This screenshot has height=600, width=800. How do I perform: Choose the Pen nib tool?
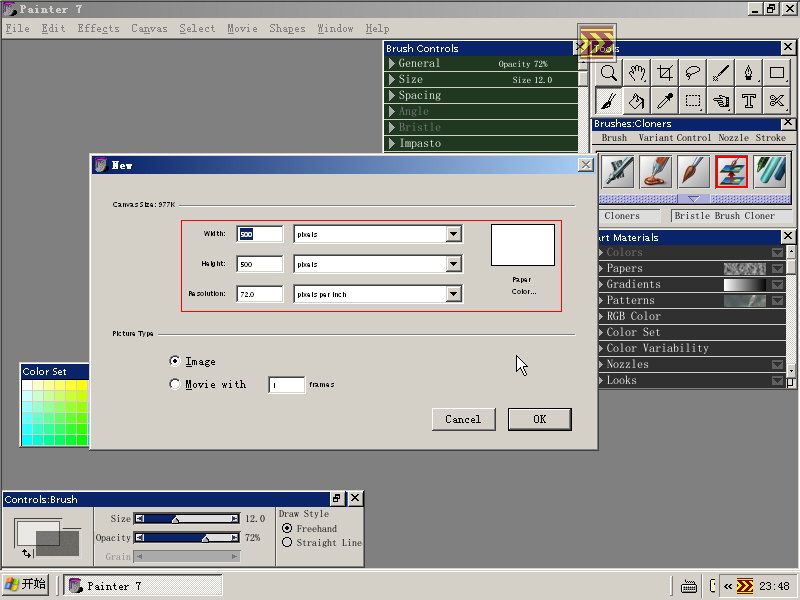748,73
